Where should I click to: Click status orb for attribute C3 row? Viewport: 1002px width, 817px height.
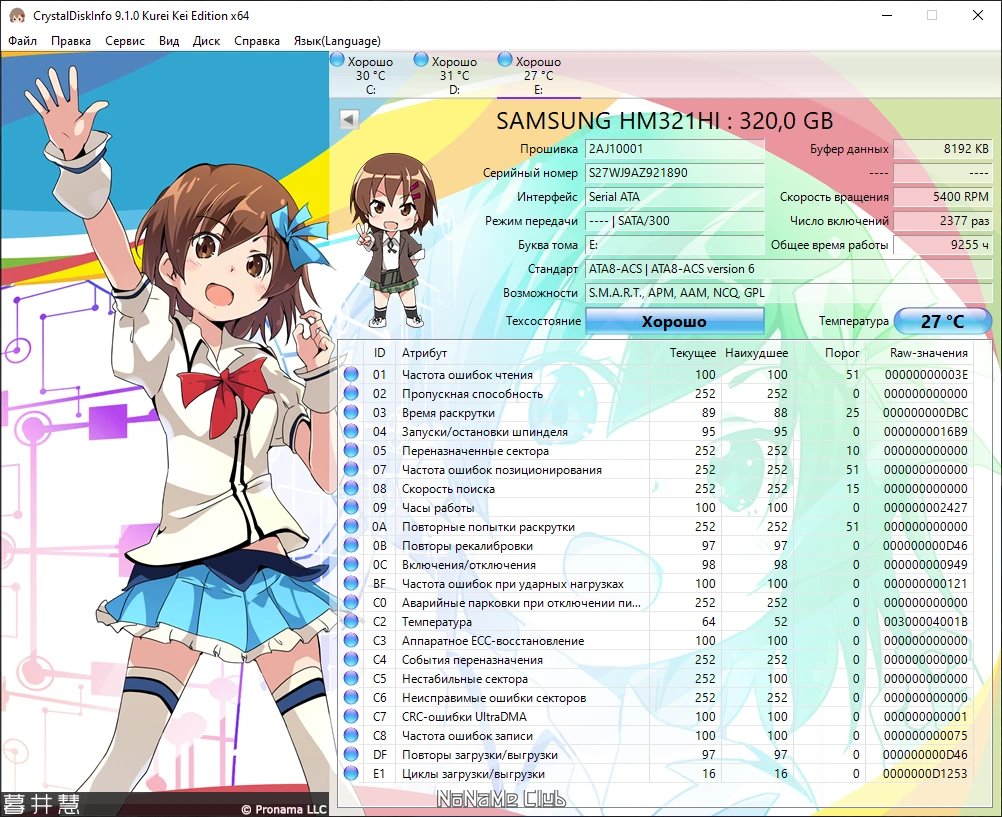point(351,641)
